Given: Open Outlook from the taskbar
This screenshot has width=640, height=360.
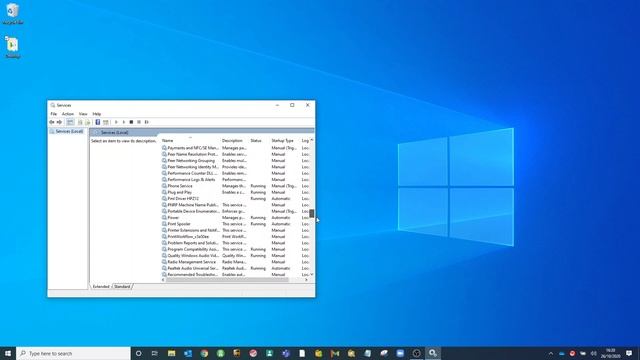Looking at the screenshot, I should (188, 353).
